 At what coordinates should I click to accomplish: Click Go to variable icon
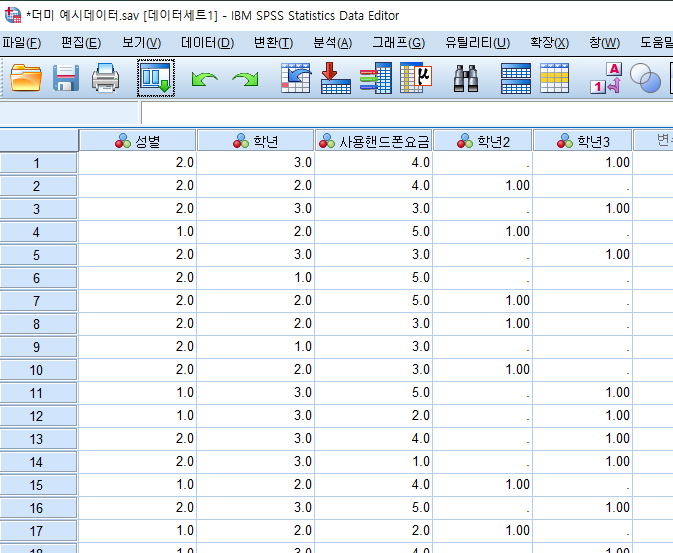point(336,78)
